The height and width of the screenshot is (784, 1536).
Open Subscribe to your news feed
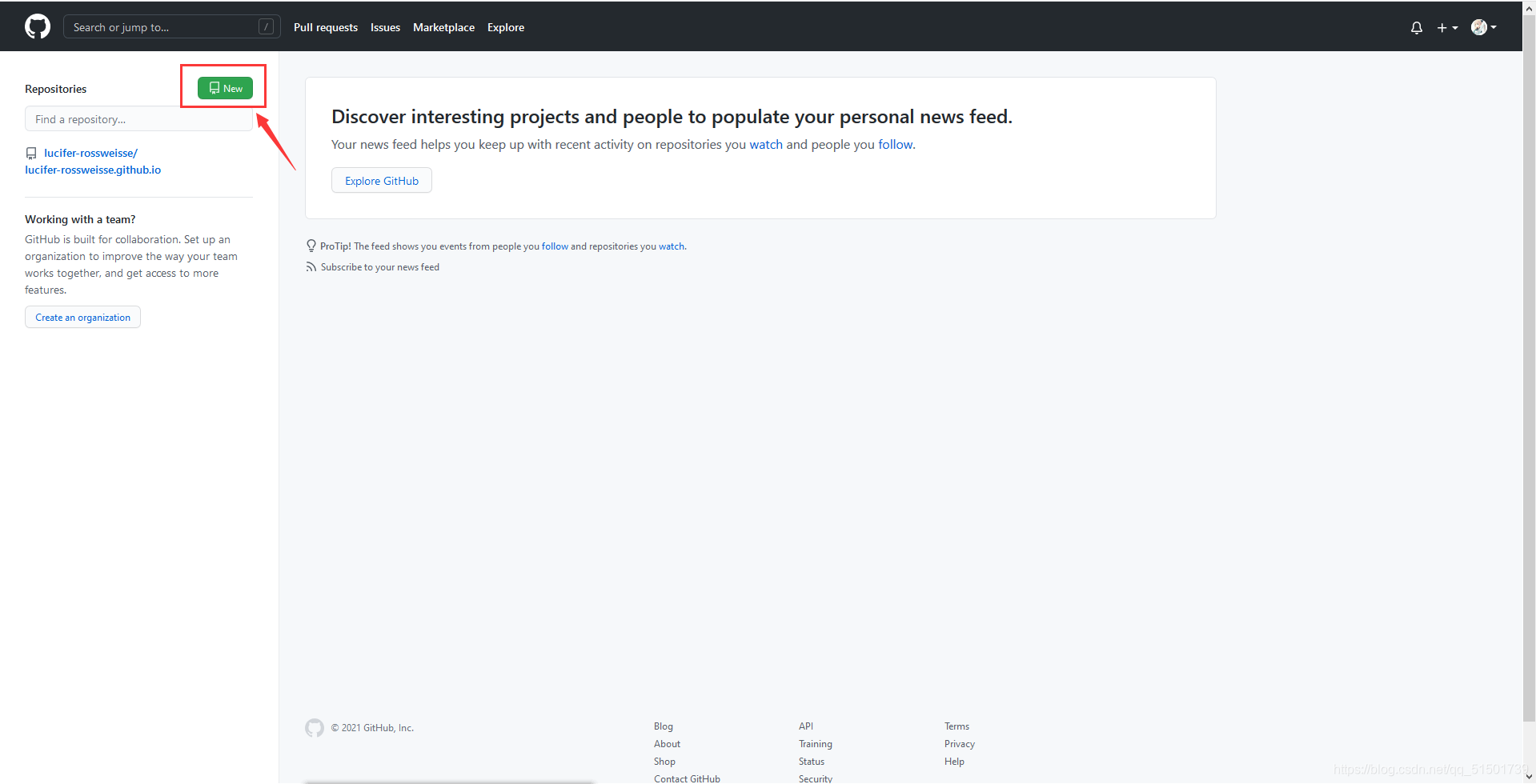pyautogui.click(x=379, y=267)
